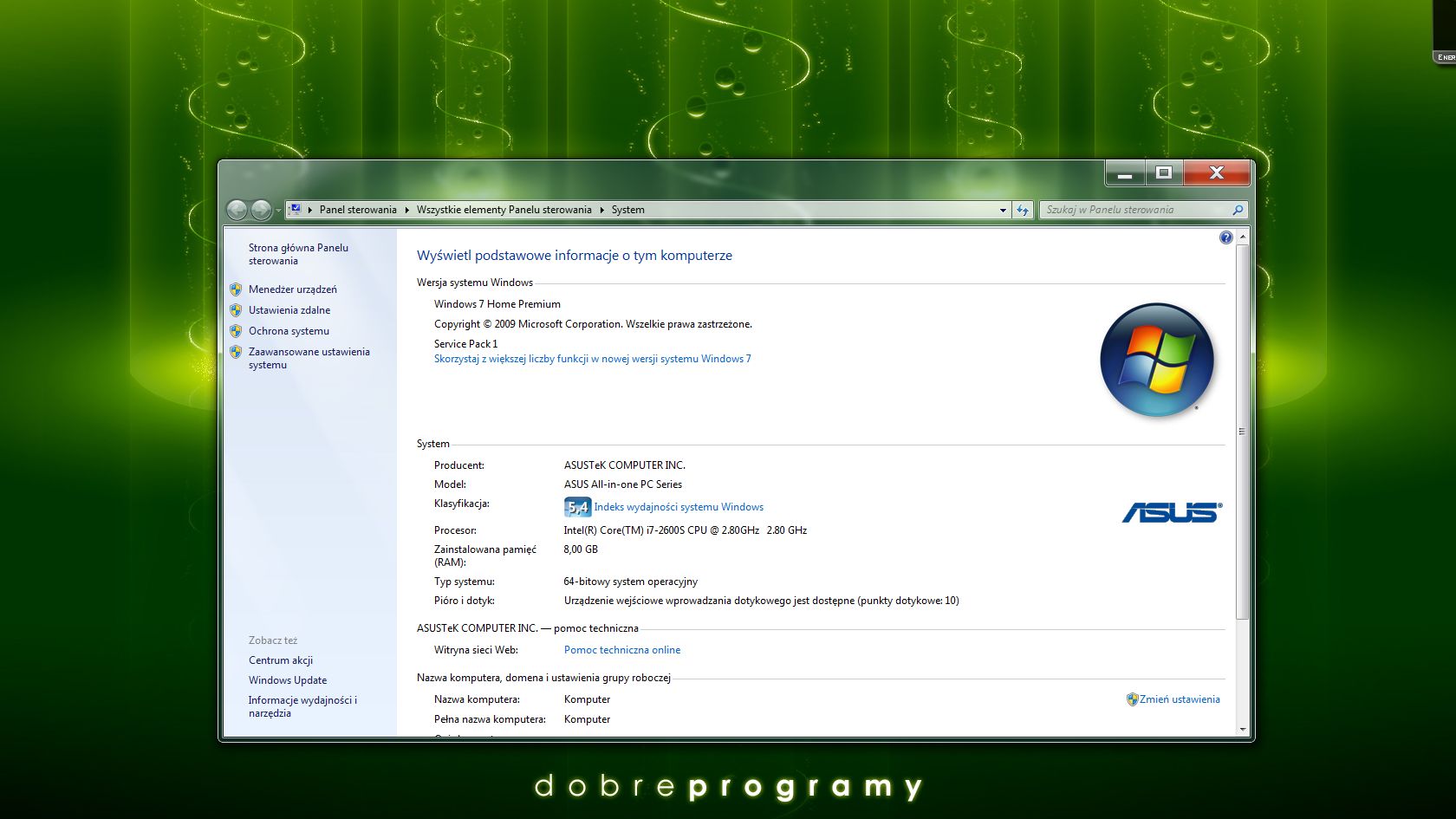1456x819 pixels.
Task: Open Centrum akcji link
Action: point(281,660)
